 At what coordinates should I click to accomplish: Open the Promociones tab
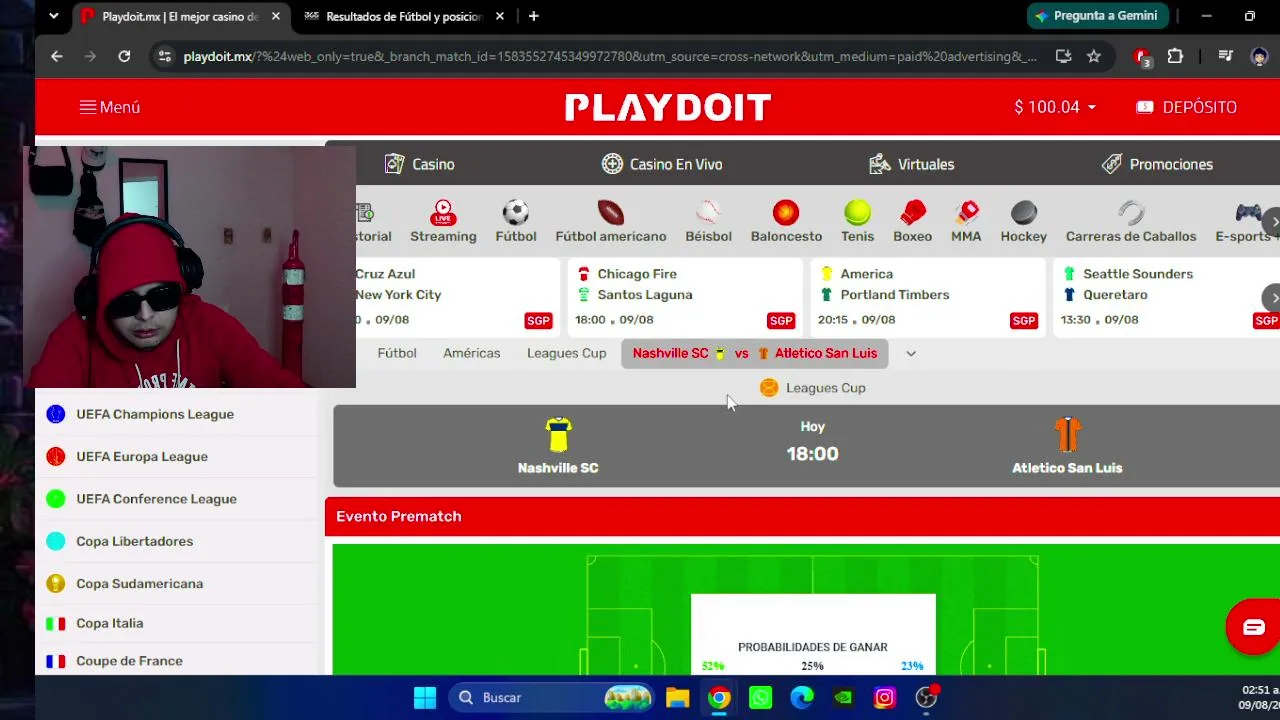[x=1157, y=164]
